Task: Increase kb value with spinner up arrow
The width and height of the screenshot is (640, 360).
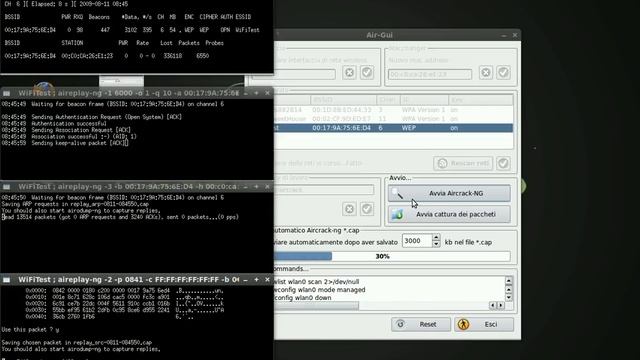Action: (436, 238)
